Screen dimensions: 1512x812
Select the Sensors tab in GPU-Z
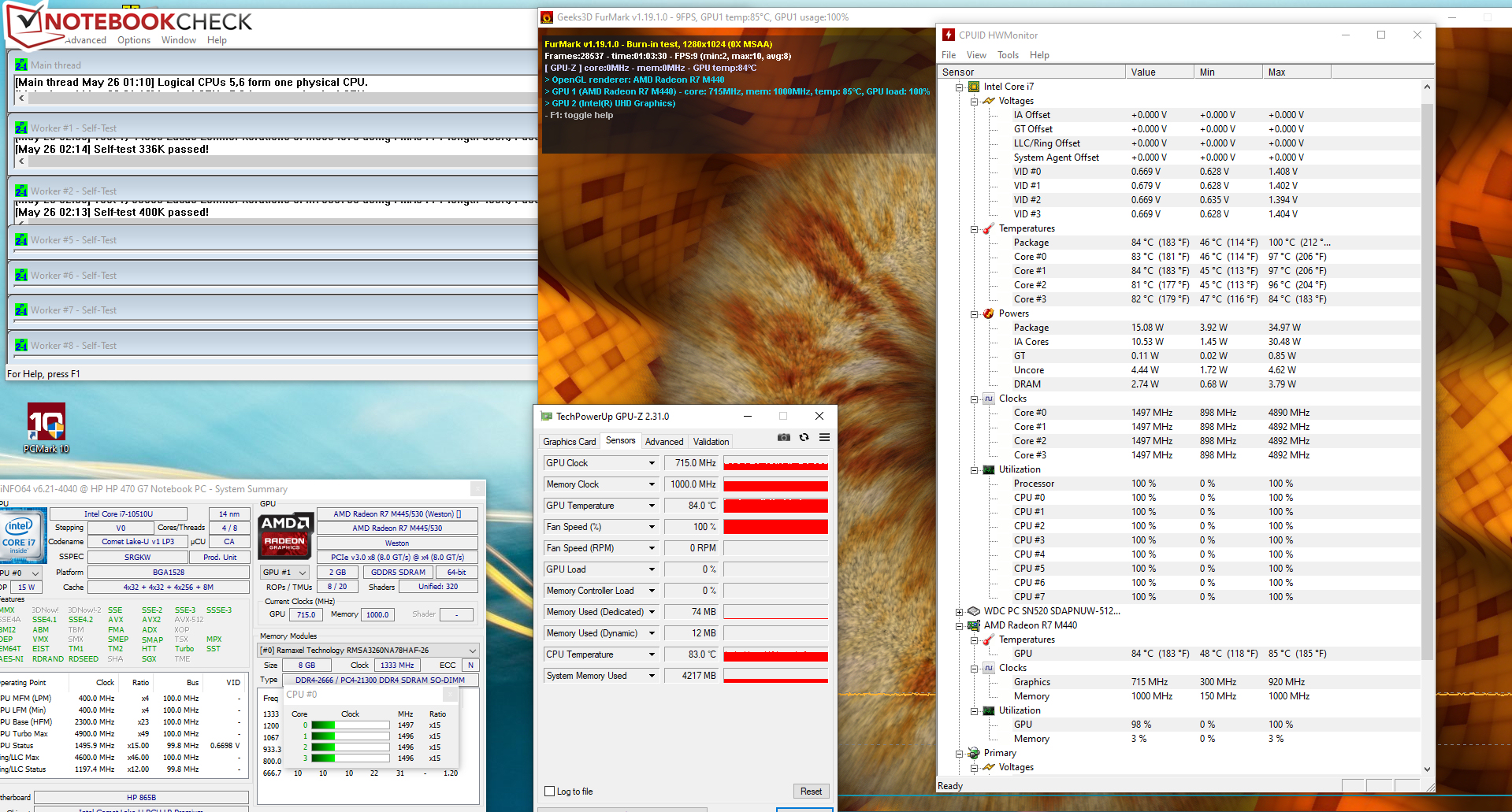point(621,441)
